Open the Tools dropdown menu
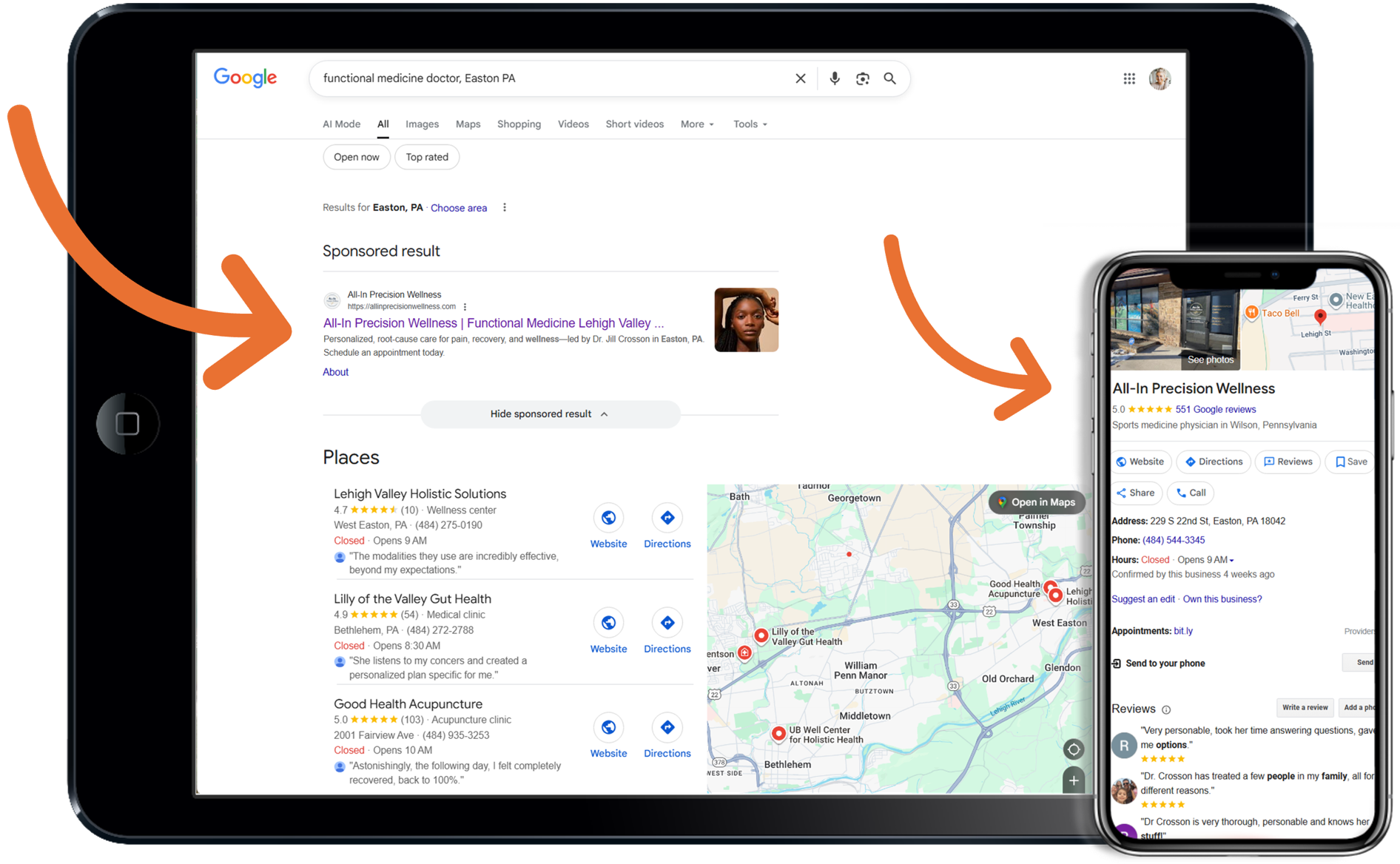This screenshot has width=1400, height=864. click(750, 124)
